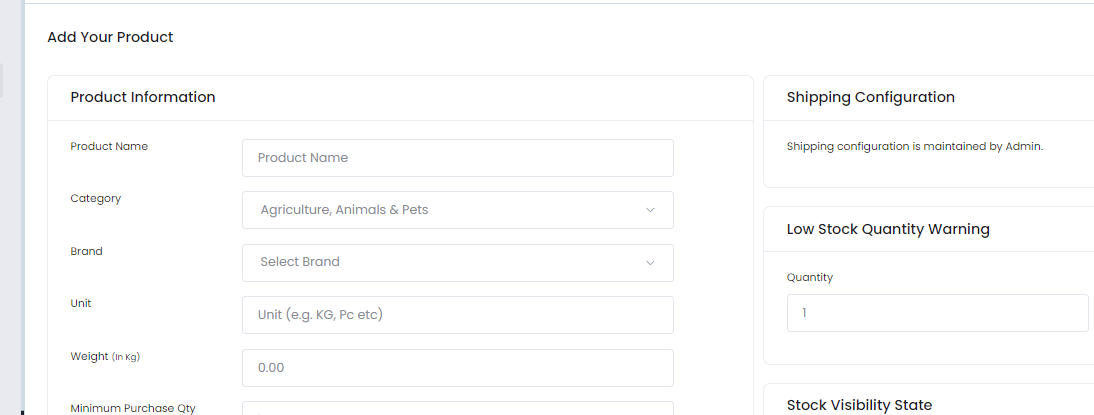Click the Stock Visibility State heading

[x=859, y=405]
